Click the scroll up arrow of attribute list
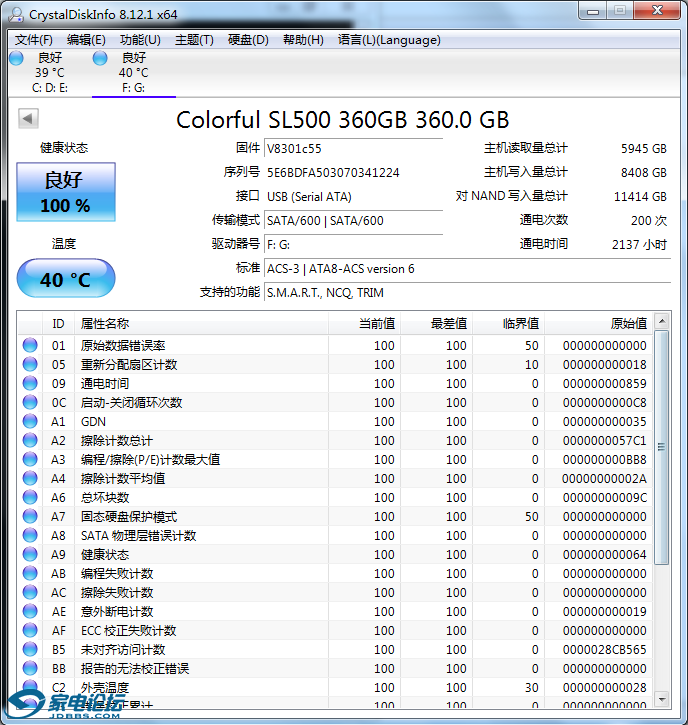The height and width of the screenshot is (725, 688). [x=662, y=321]
